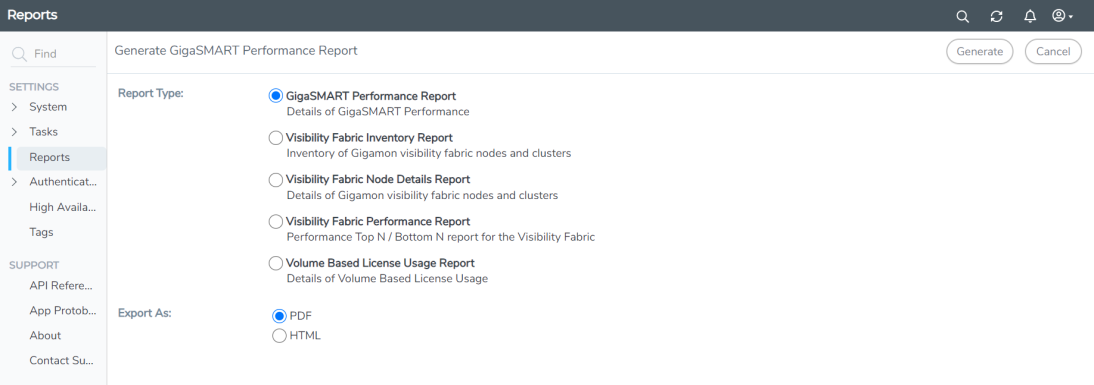Click the refresh icon in header

pos(996,16)
